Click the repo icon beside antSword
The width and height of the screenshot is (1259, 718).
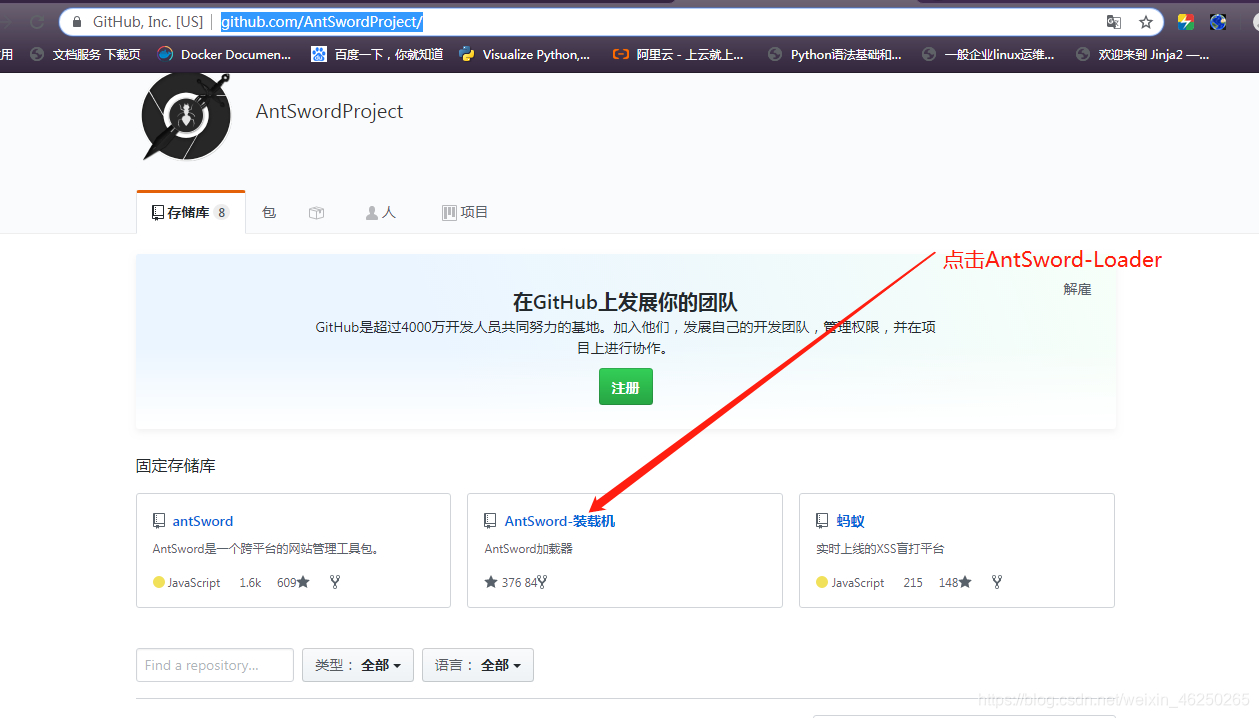pyautogui.click(x=159, y=521)
